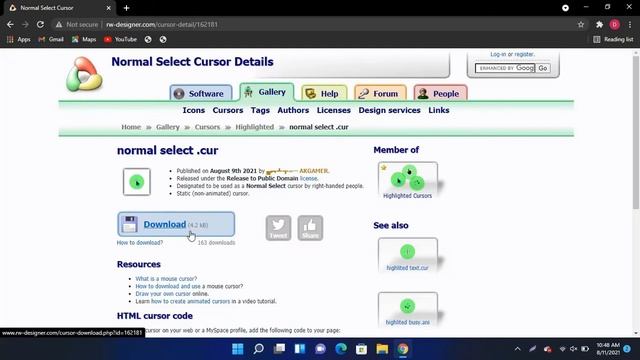Open the Windows Start menu

pos(238,349)
